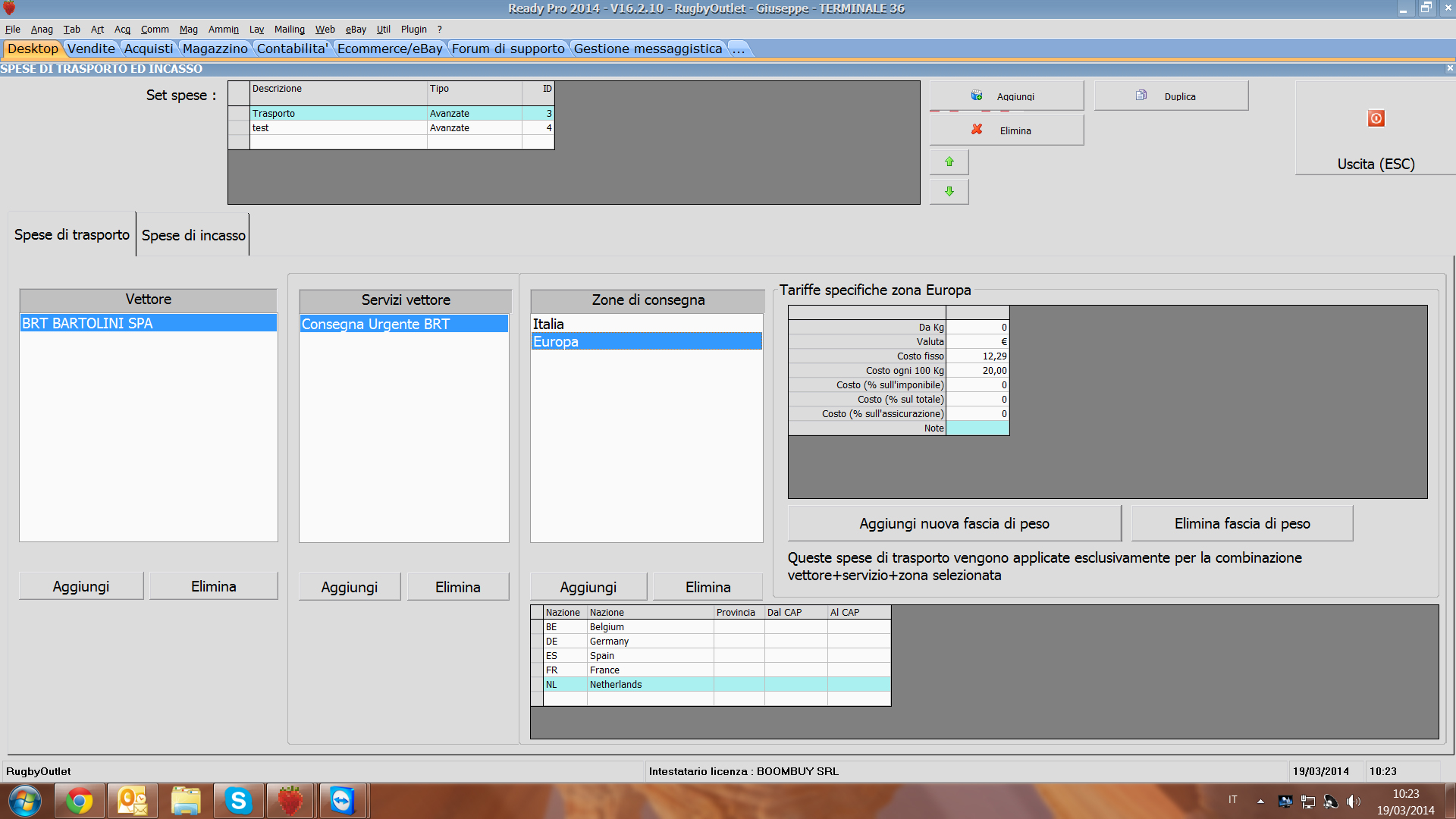
Task: Select the Spese di incasso tab
Action: (x=193, y=236)
